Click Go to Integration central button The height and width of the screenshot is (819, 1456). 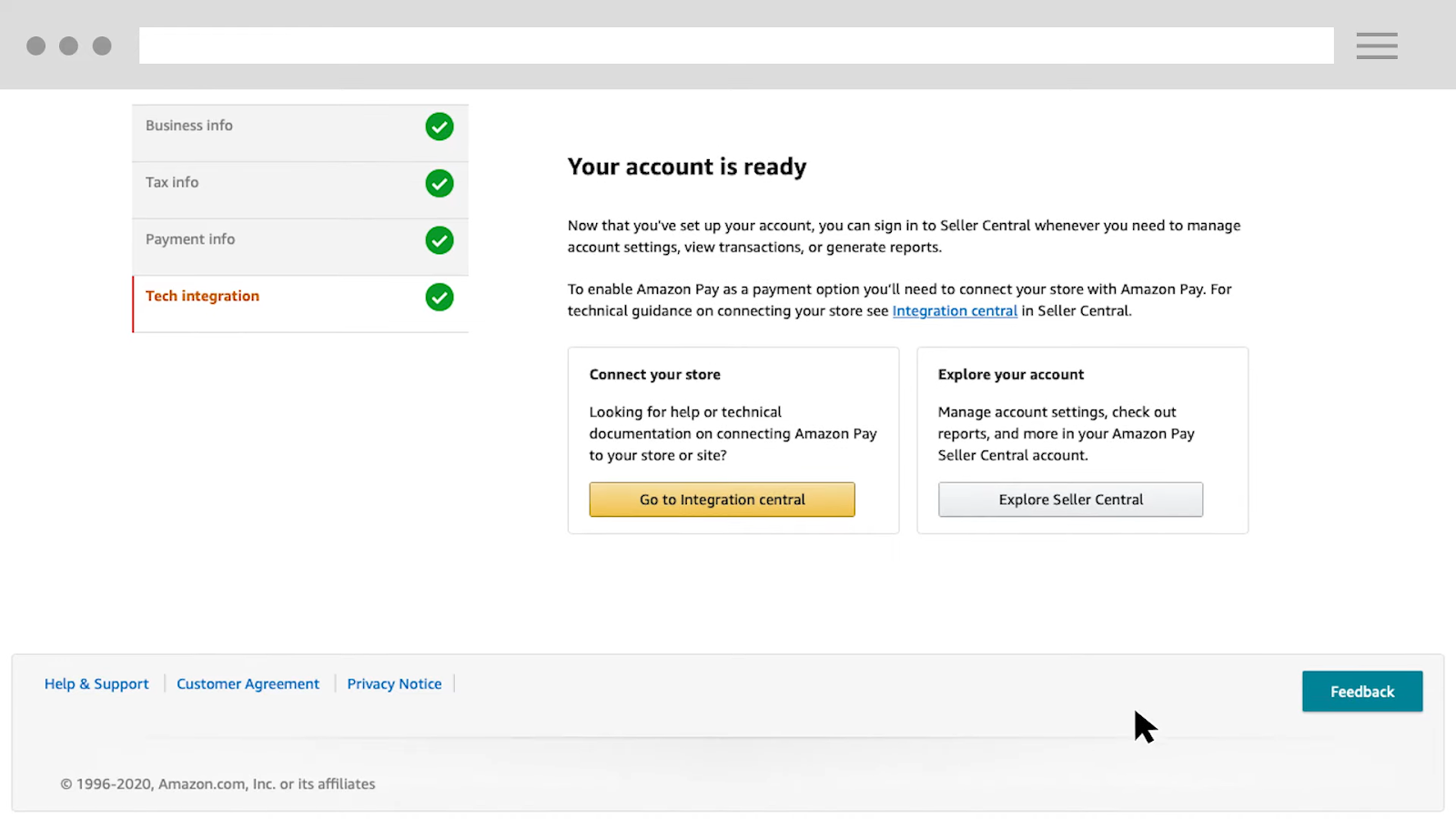723,500
